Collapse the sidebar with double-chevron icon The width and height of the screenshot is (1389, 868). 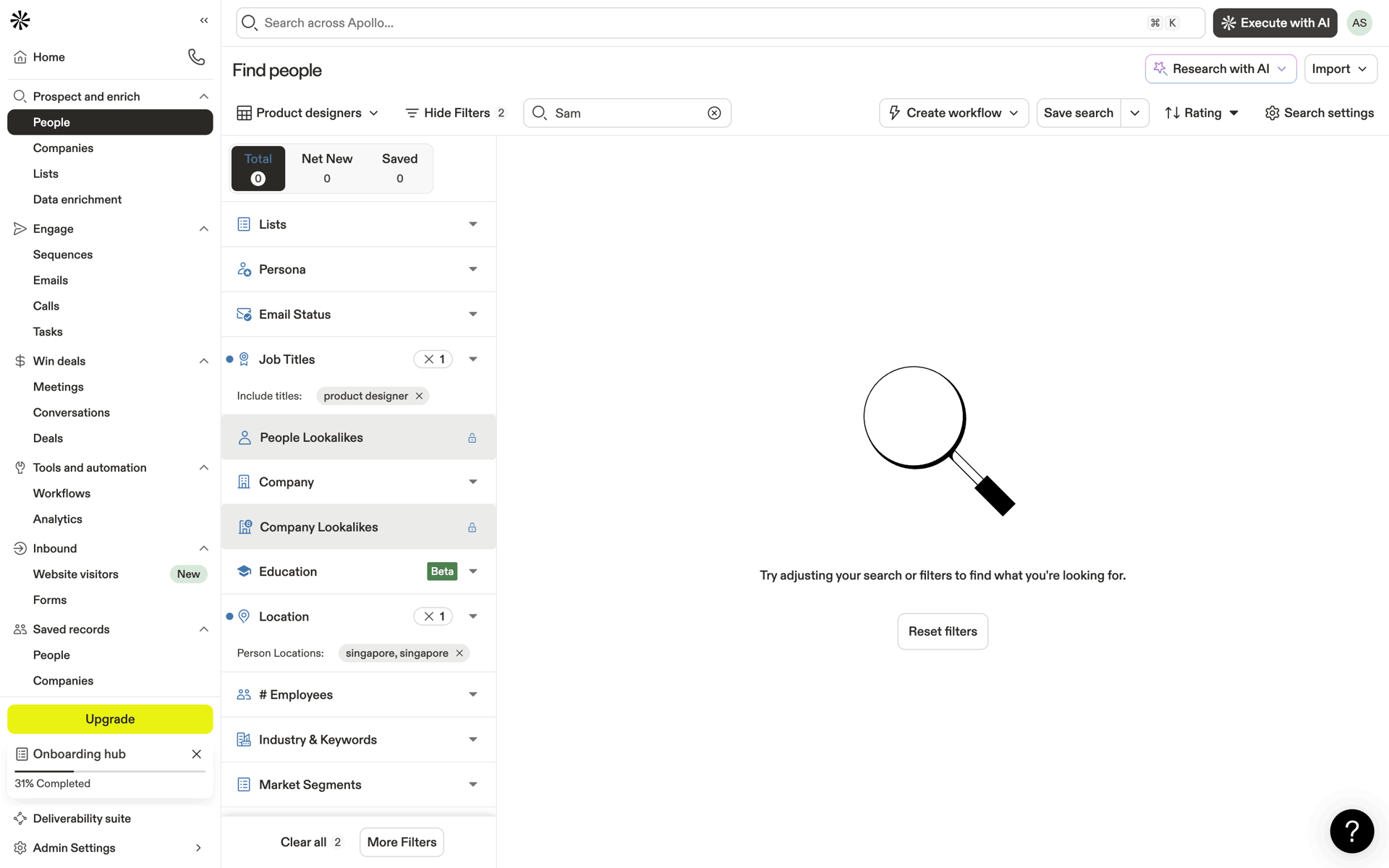pyautogui.click(x=204, y=20)
